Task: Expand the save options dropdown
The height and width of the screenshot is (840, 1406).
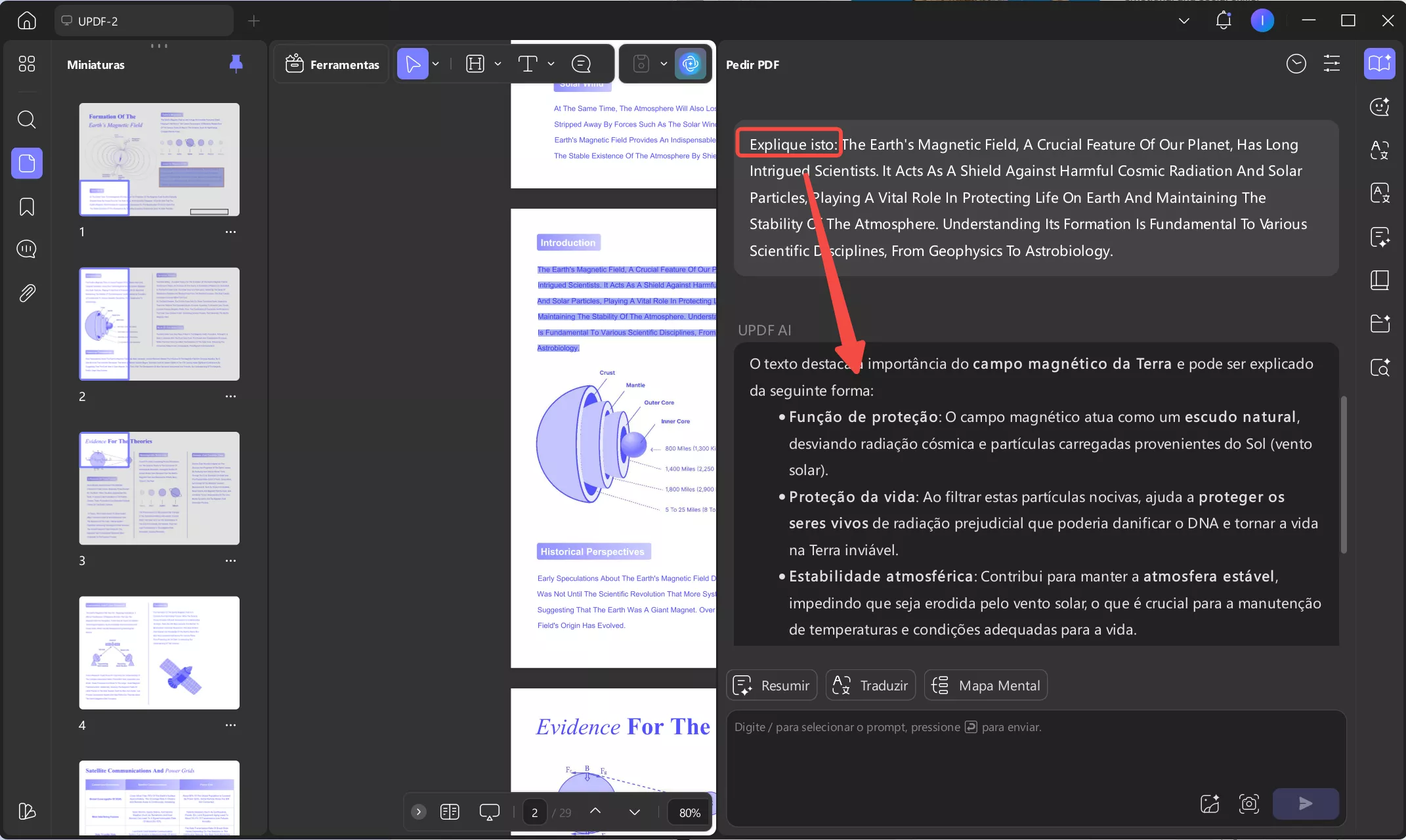Action: pyautogui.click(x=663, y=63)
